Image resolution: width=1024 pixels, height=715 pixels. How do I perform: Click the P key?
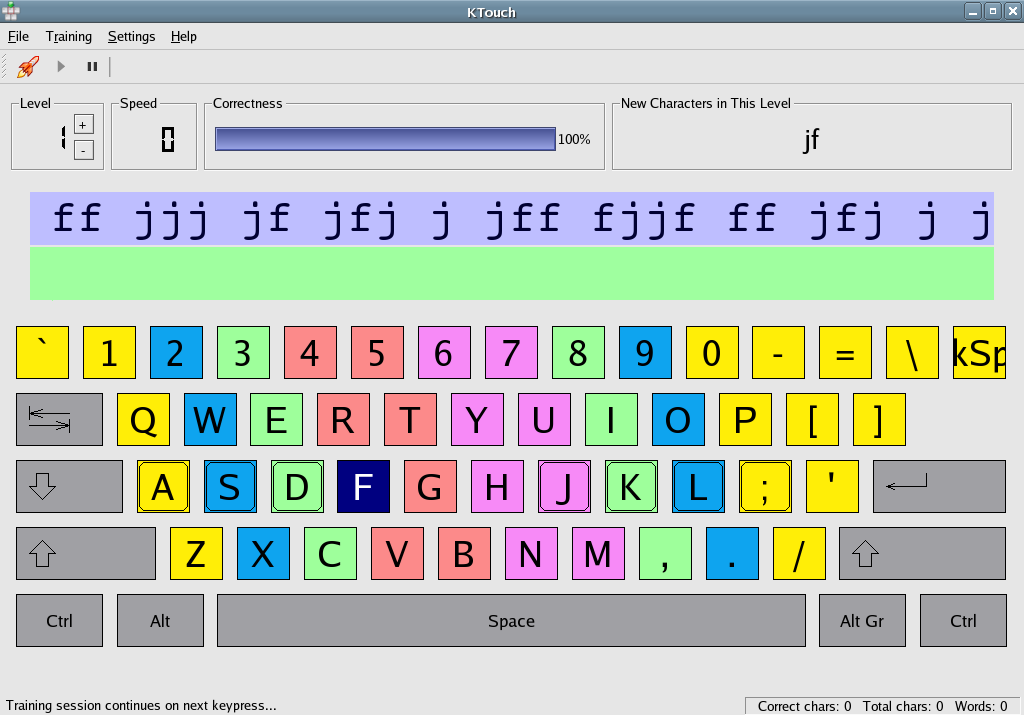pos(745,419)
